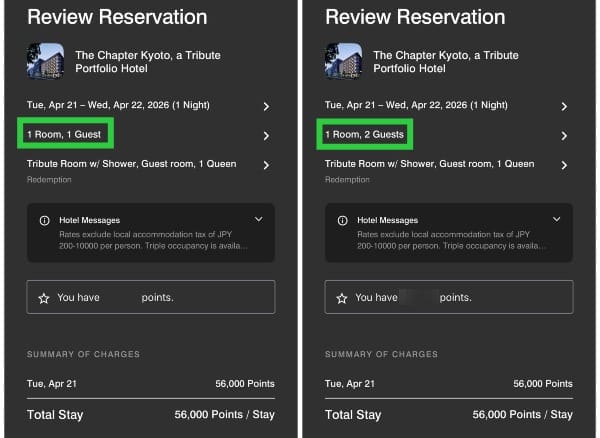The width and height of the screenshot is (600, 438).
Task: Click left 'Total Stay' label
Action: coord(55,415)
